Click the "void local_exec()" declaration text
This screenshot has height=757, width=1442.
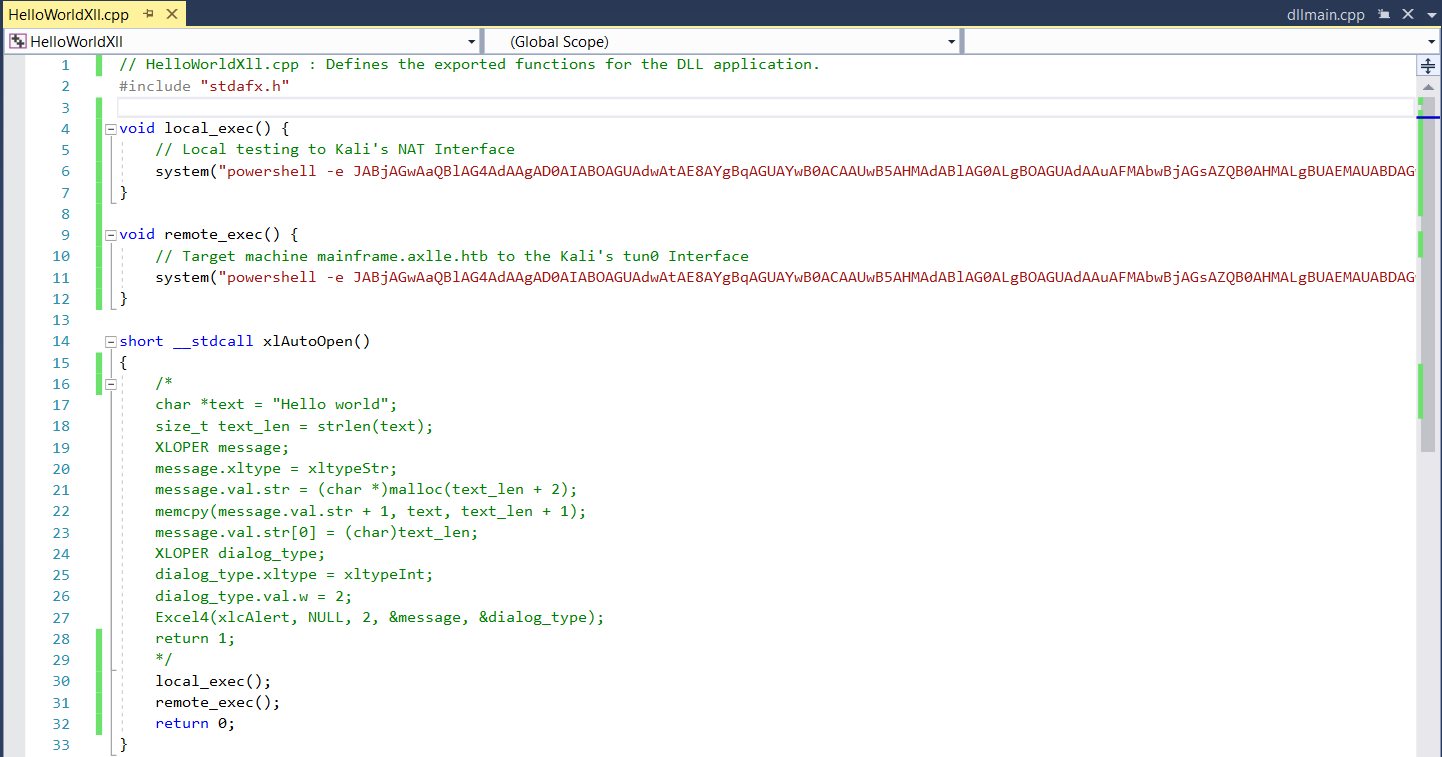tap(195, 128)
